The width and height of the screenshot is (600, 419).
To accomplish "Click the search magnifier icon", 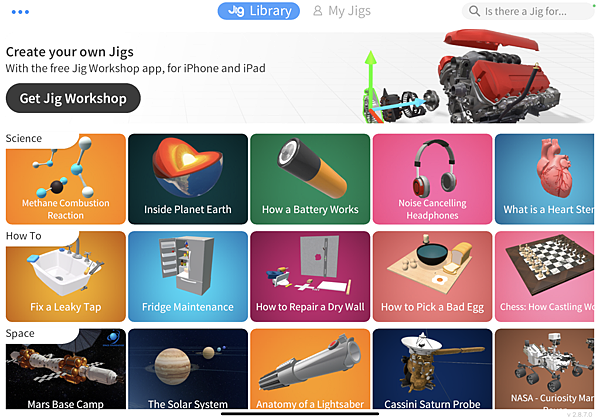I will coord(474,11).
